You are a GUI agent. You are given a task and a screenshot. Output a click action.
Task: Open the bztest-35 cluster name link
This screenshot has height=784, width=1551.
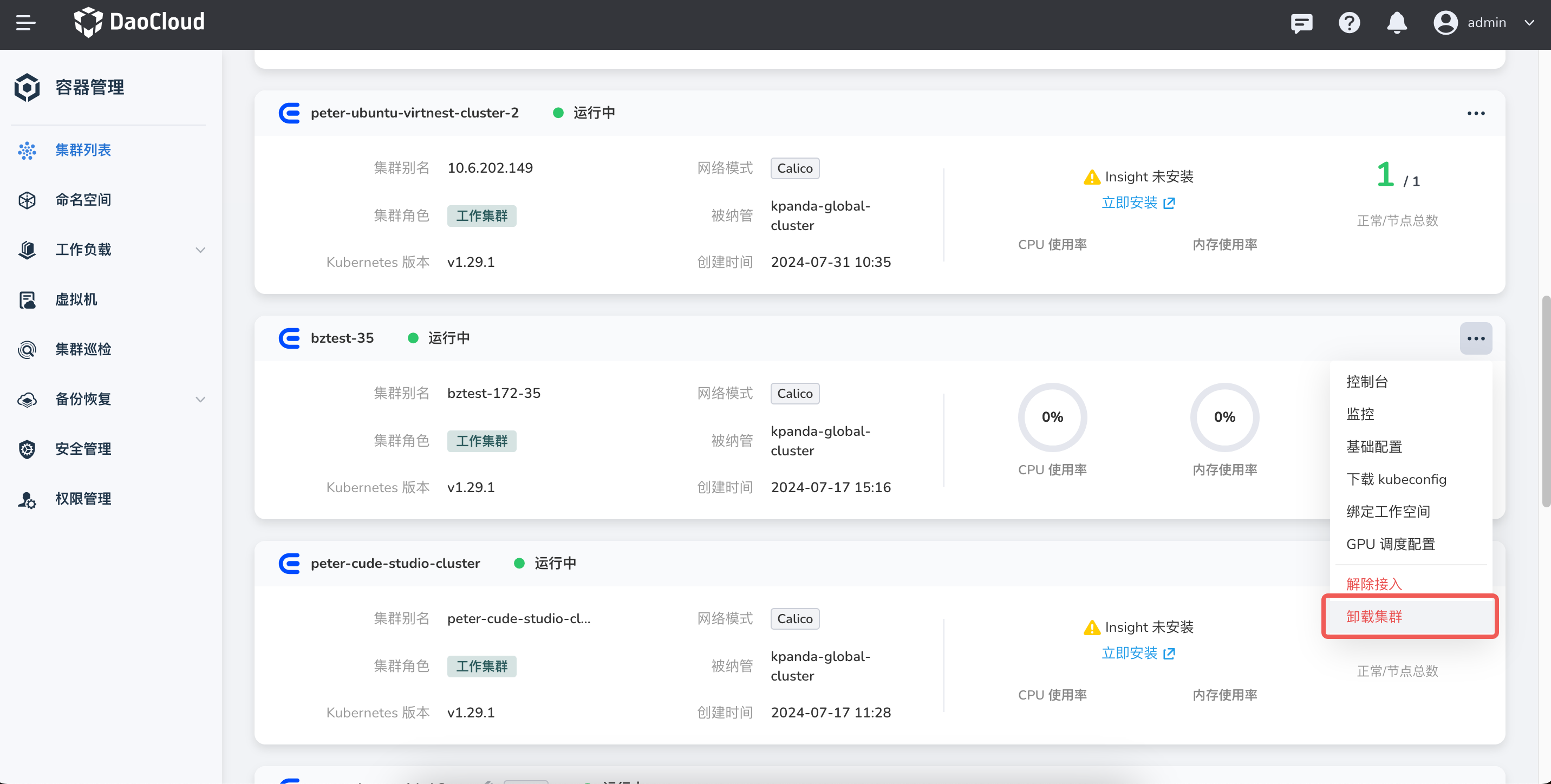342,338
